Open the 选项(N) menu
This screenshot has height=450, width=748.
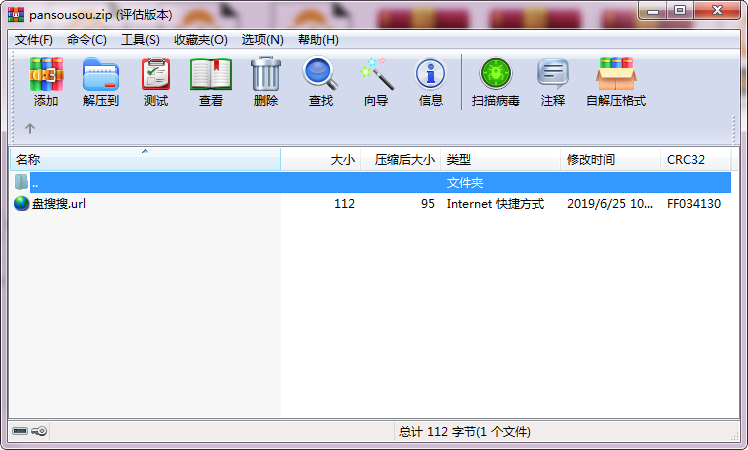[x=262, y=40]
